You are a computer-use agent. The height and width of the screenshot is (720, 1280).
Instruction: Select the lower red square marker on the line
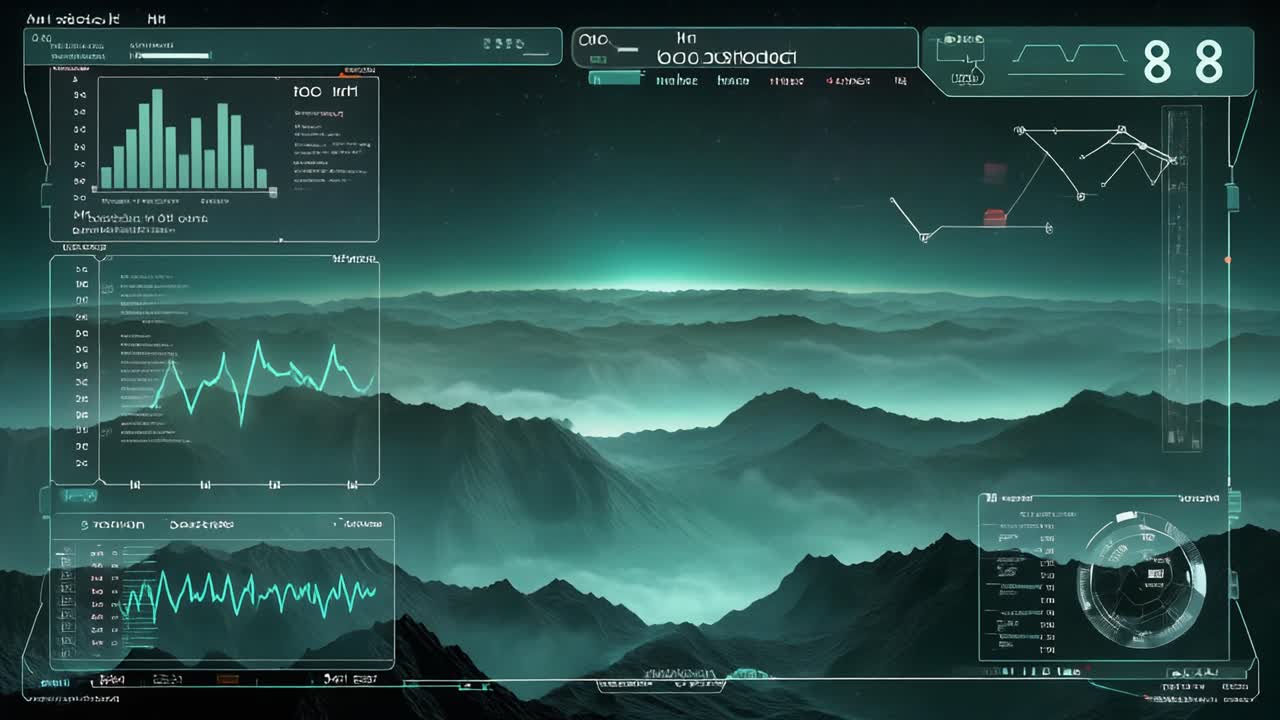(x=994, y=217)
